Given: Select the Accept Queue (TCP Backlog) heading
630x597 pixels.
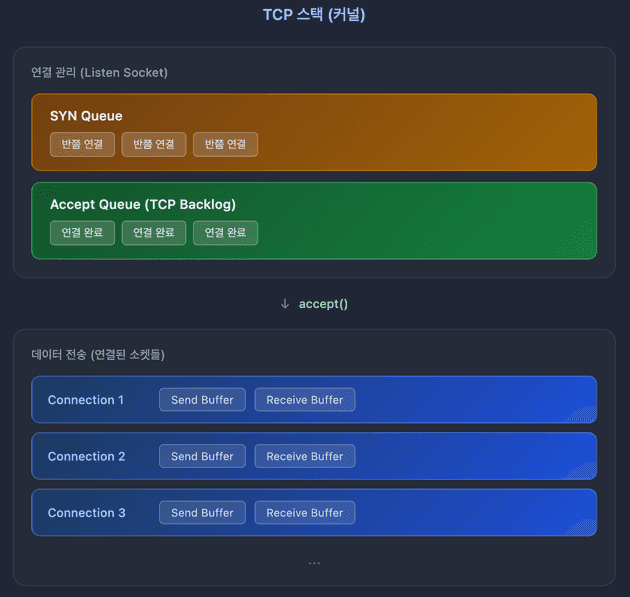Looking at the screenshot, I should pyautogui.click(x=143, y=204).
